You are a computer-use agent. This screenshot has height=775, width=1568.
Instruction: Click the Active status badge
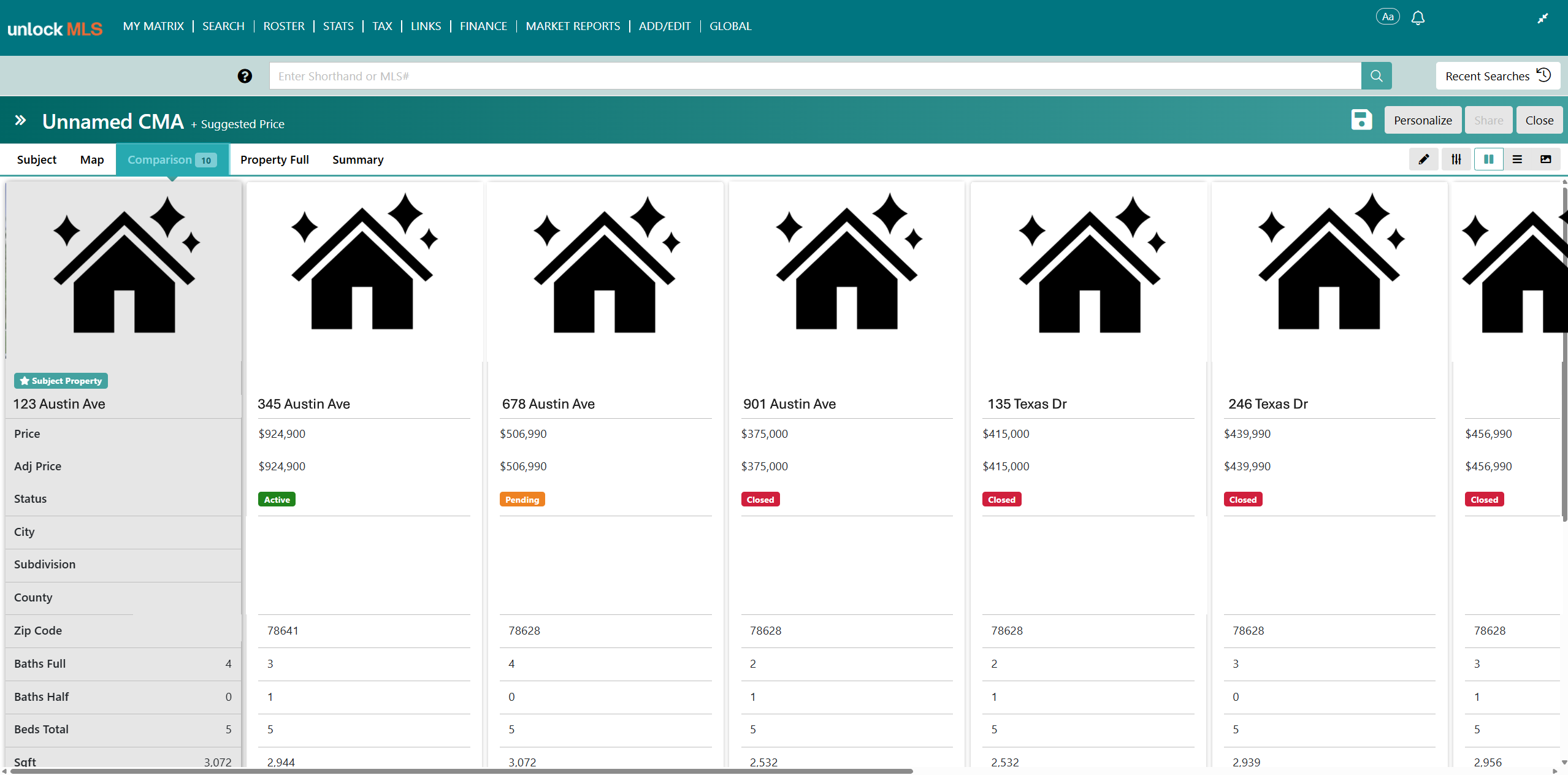(x=277, y=500)
